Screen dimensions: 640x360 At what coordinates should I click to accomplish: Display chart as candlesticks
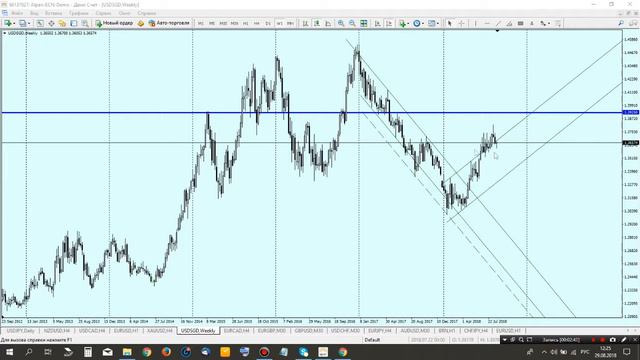[317, 23]
